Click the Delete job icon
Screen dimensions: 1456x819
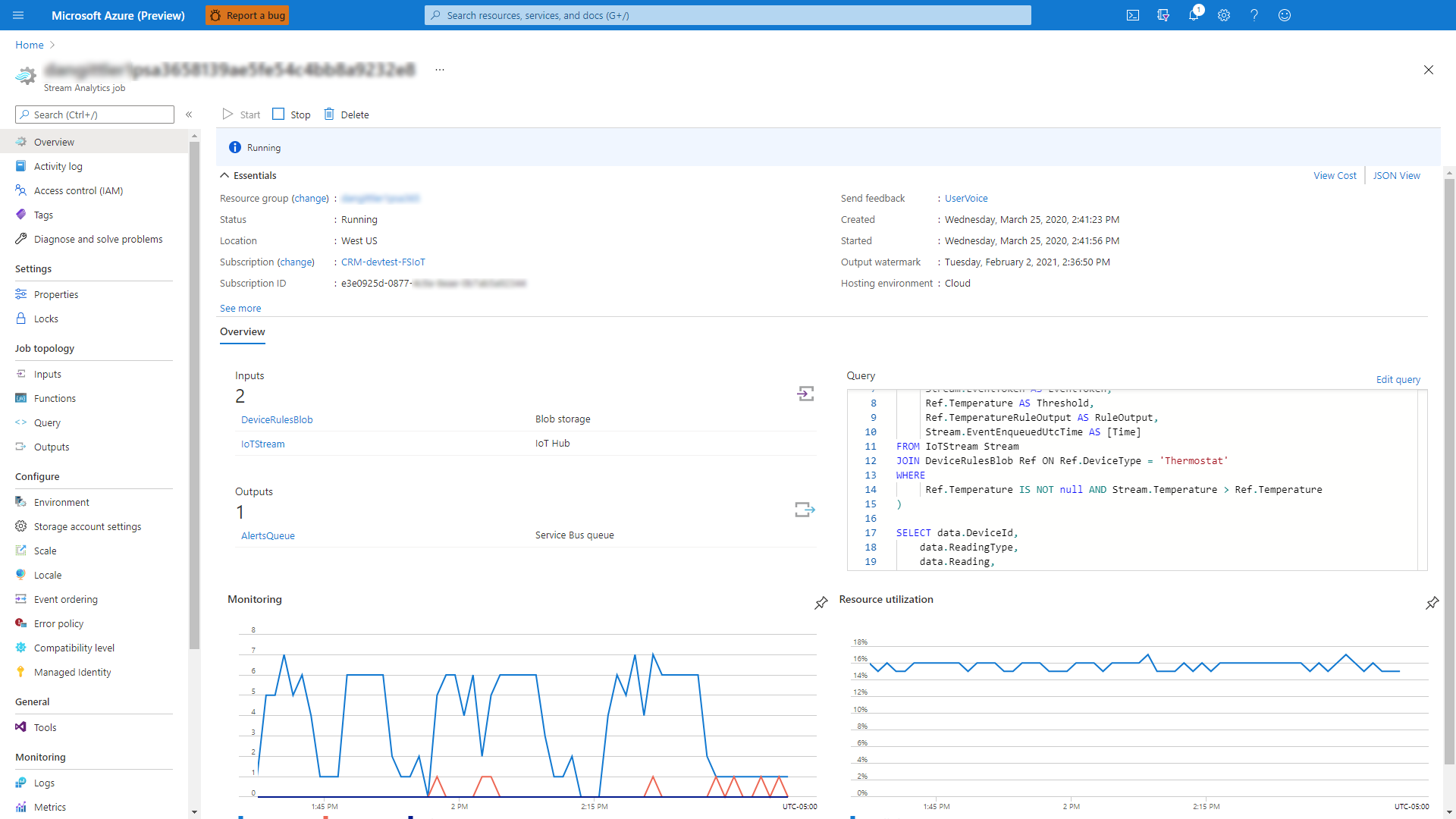click(329, 113)
